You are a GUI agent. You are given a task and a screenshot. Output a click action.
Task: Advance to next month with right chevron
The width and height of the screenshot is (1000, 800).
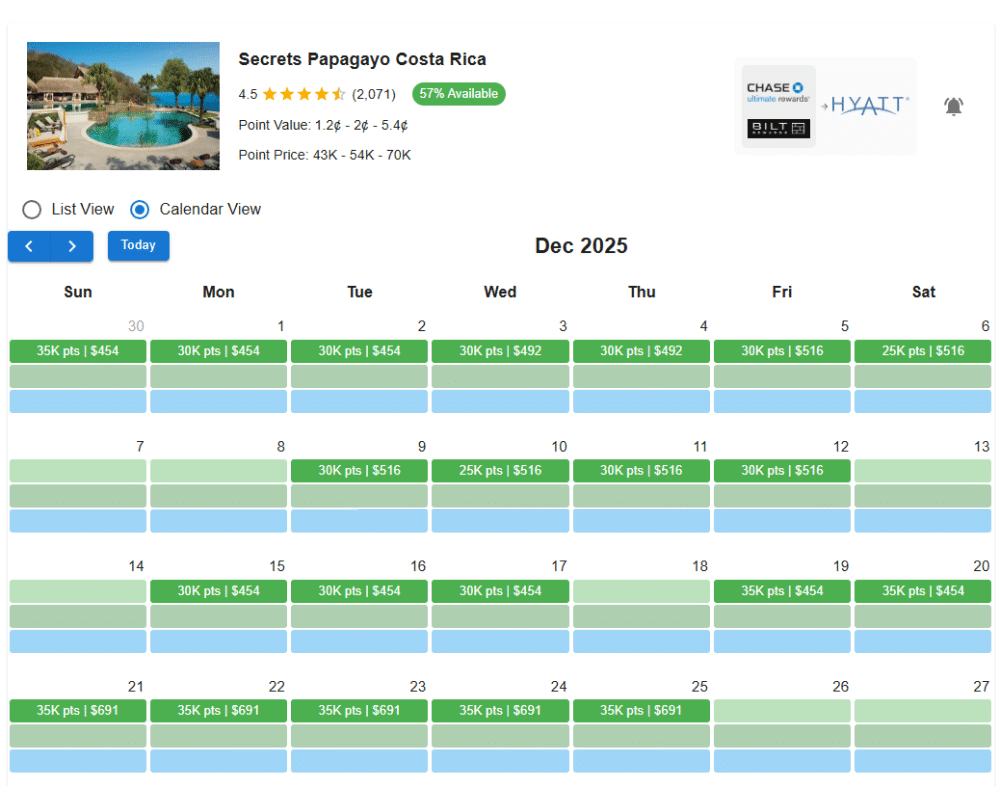(72, 246)
